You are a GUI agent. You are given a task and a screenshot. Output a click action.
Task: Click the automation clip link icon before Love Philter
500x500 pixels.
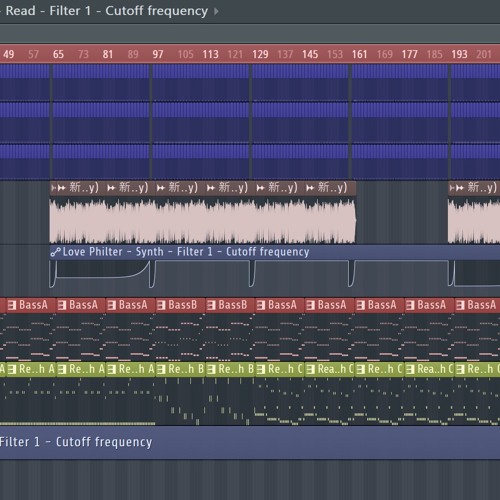[x=55, y=252]
